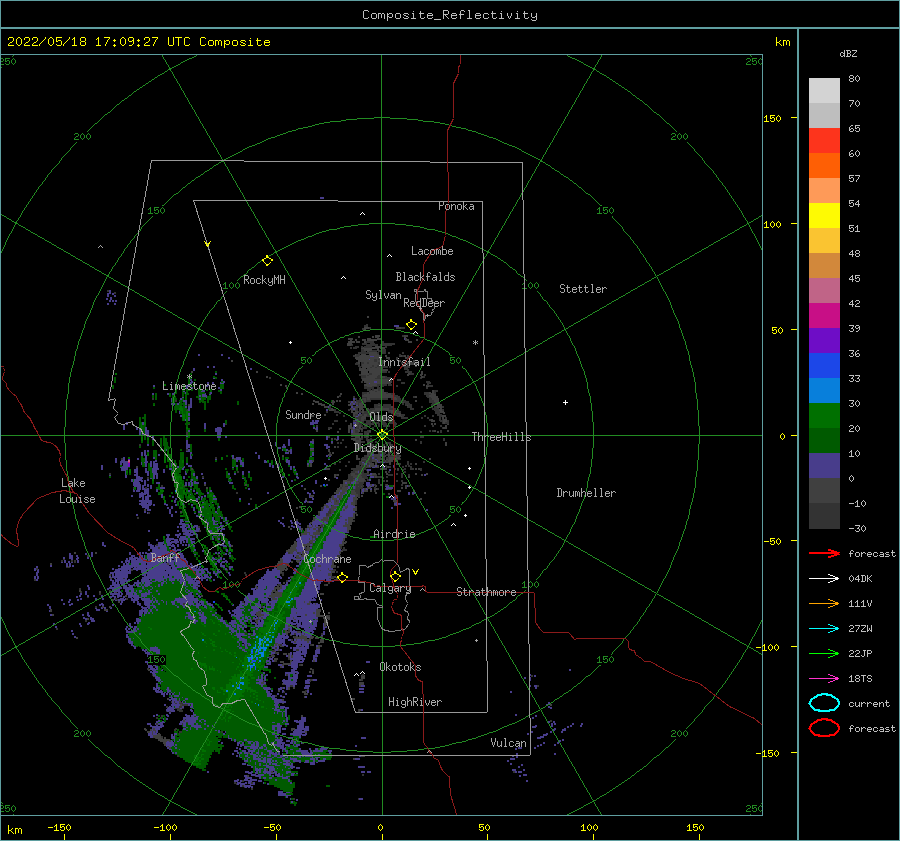Click the cyan current ellipse symbol
900x841 pixels.
824,703
